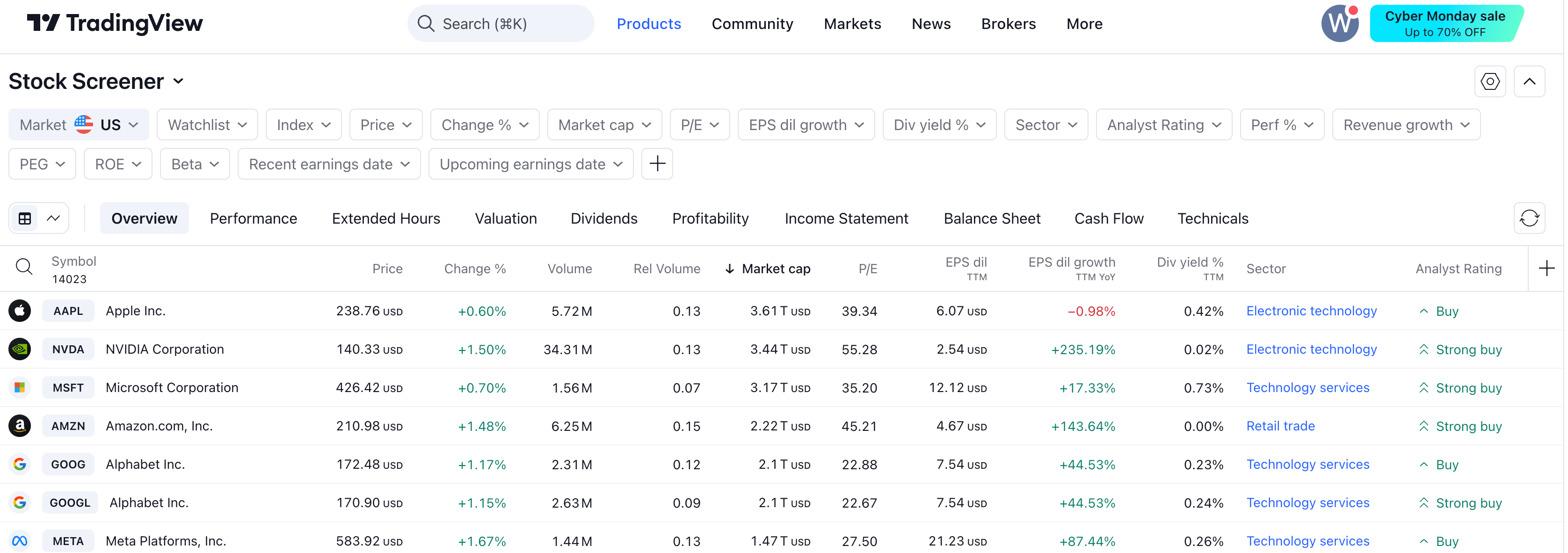The height and width of the screenshot is (553, 1568).
Task: Add a column with plus icon
Action: point(1546,268)
